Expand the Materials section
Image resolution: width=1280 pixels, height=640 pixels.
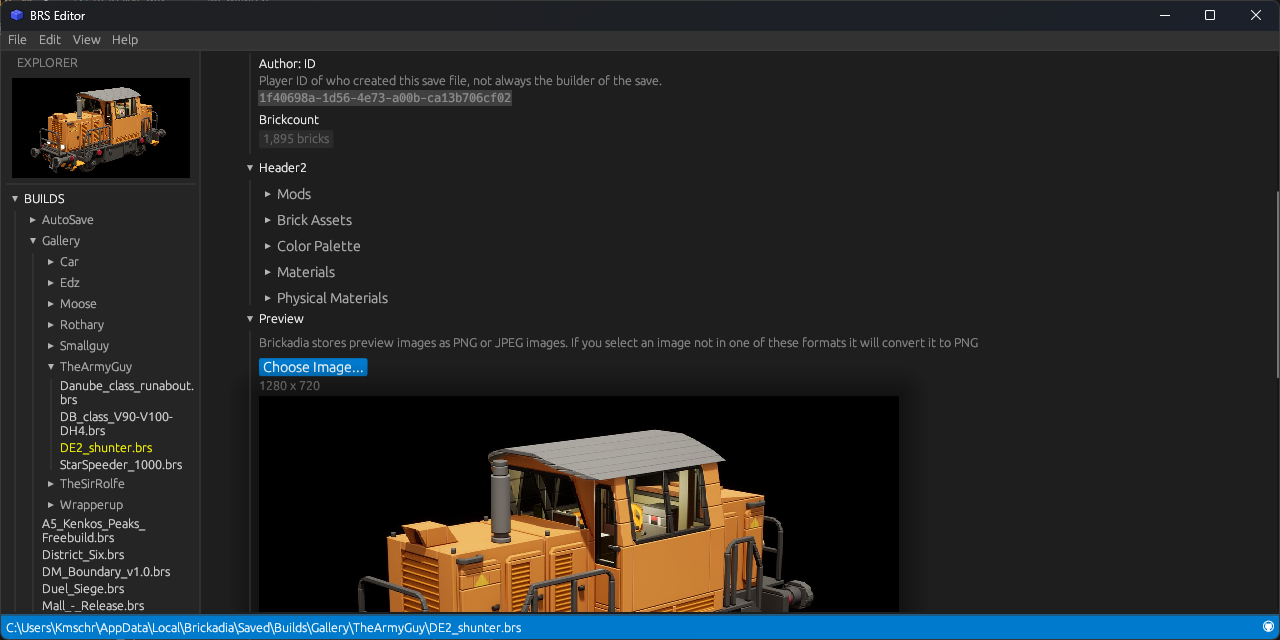pos(267,272)
